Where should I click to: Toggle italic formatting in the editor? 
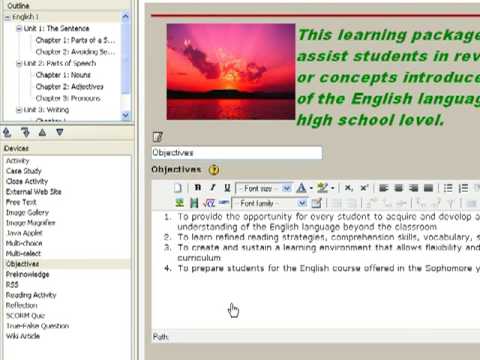[213, 188]
